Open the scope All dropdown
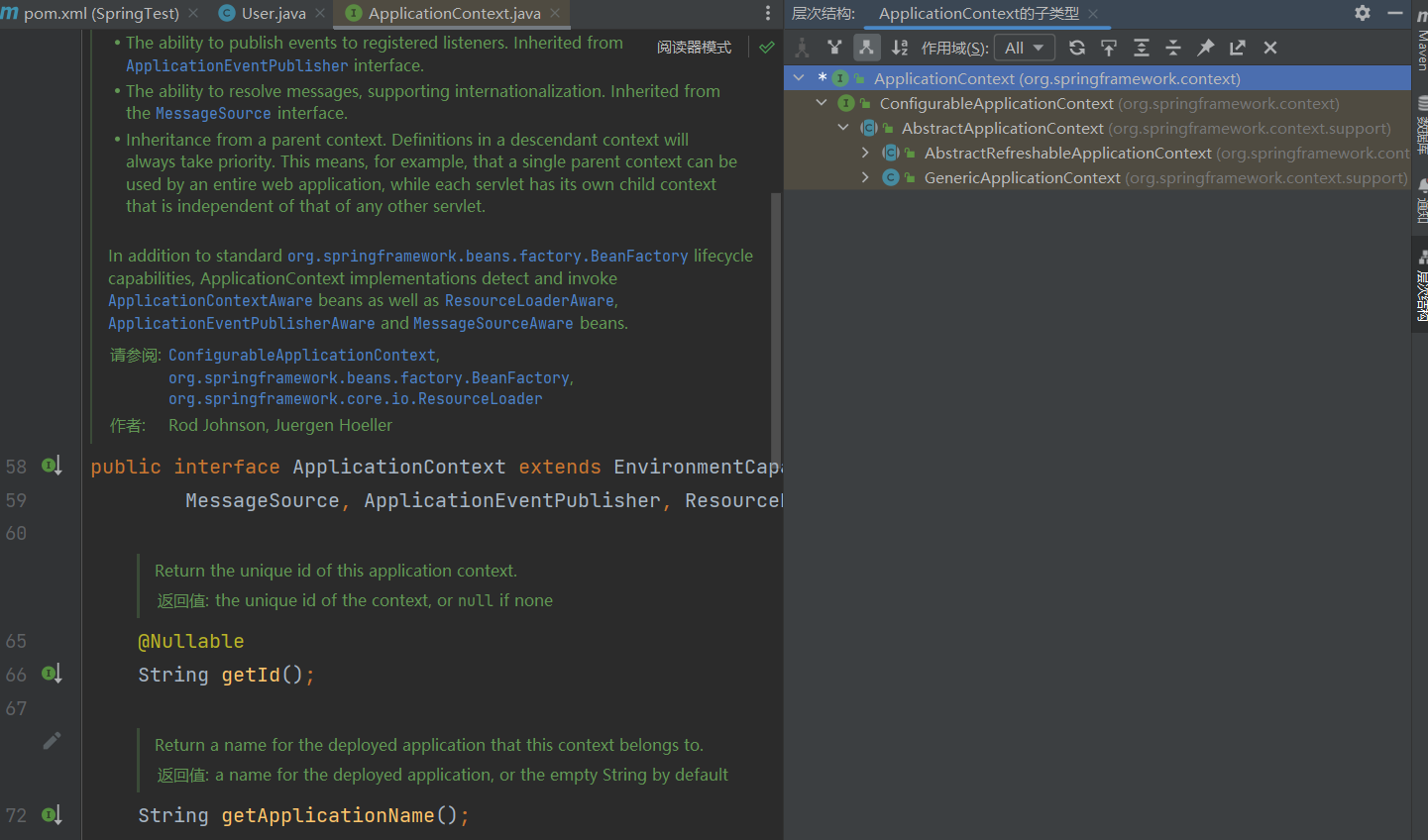The height and width of the screenshot is (840, 1428). click(x=1024, y=48)
